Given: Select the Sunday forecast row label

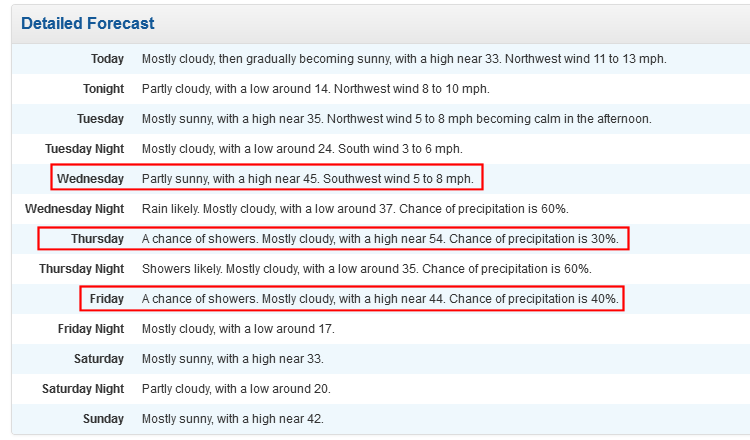Looking at the screenshot, I should (x=103, y=419).
